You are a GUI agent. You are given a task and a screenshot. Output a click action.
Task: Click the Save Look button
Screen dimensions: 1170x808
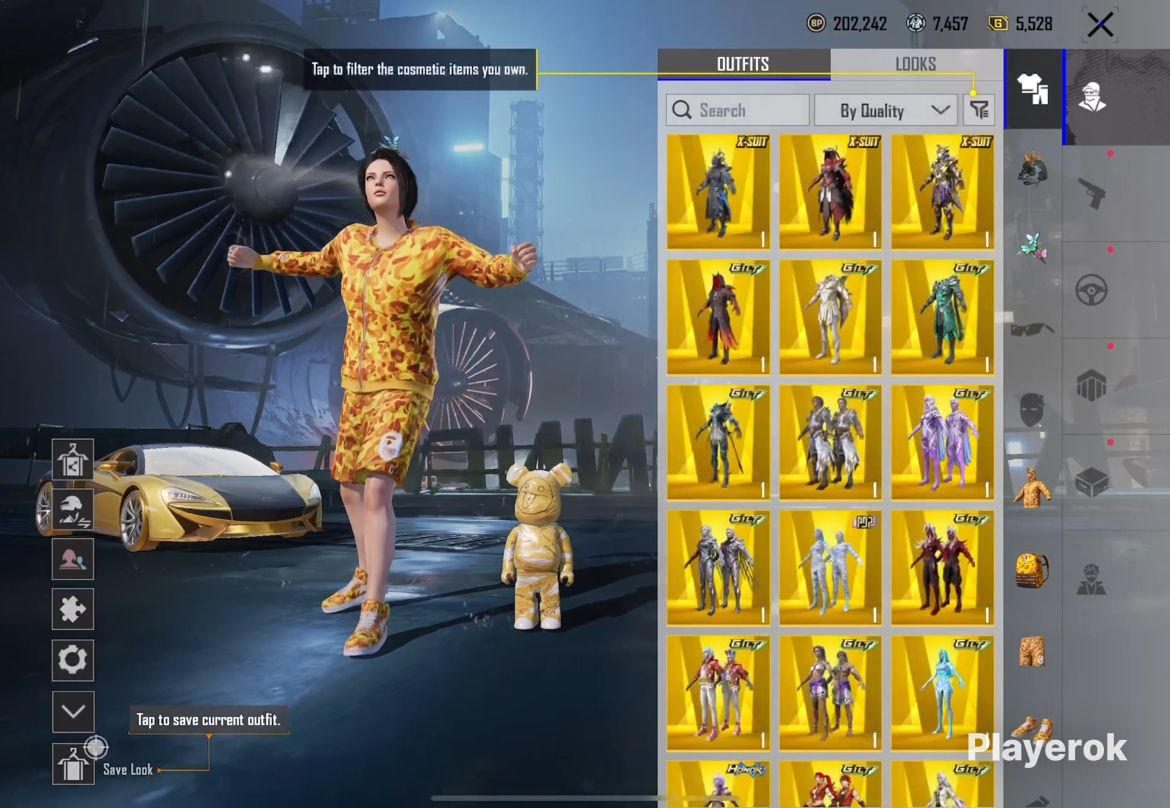pos(72,764)
